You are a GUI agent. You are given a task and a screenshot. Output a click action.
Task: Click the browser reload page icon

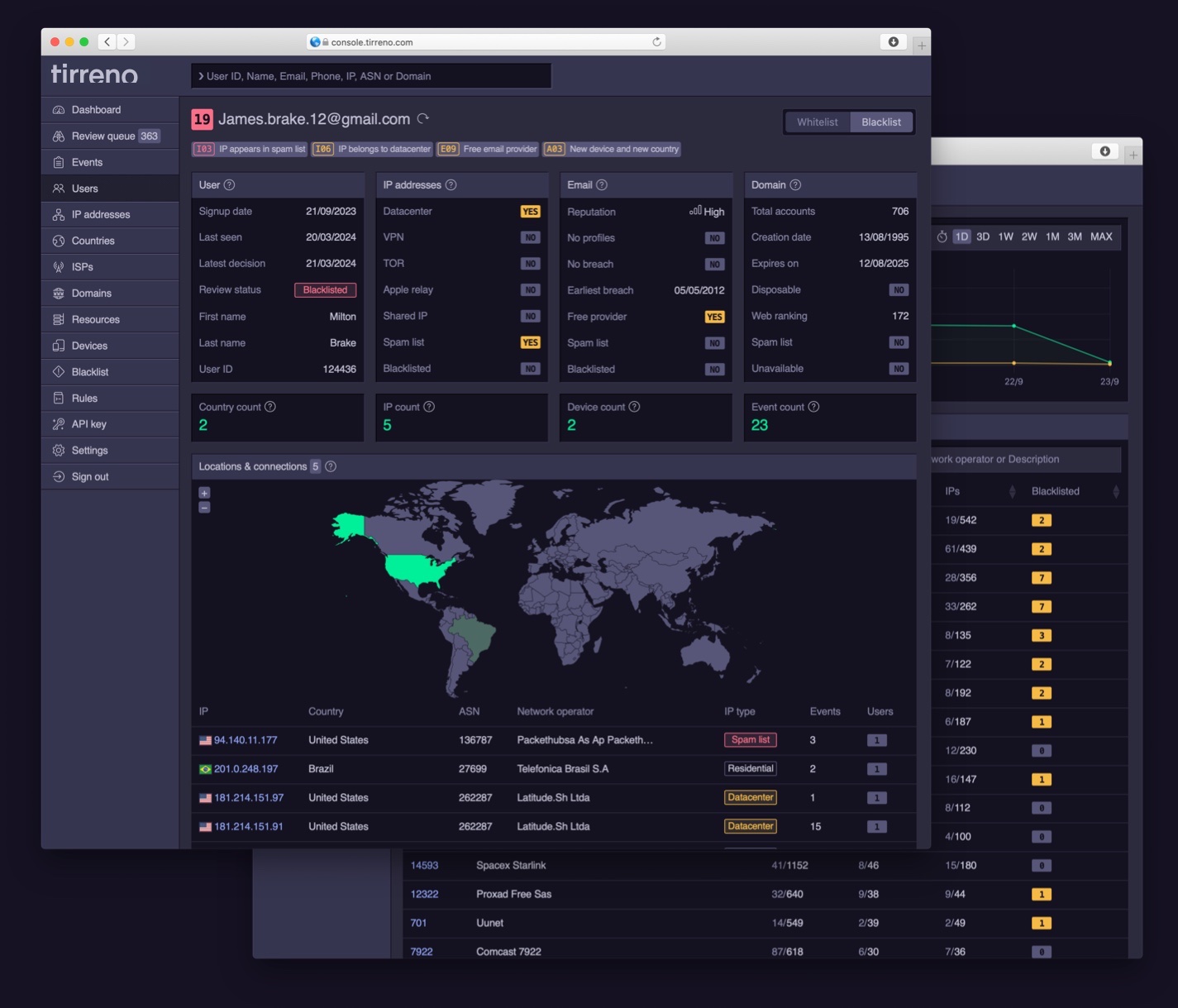pyautogui.click(x=656, y=42)
